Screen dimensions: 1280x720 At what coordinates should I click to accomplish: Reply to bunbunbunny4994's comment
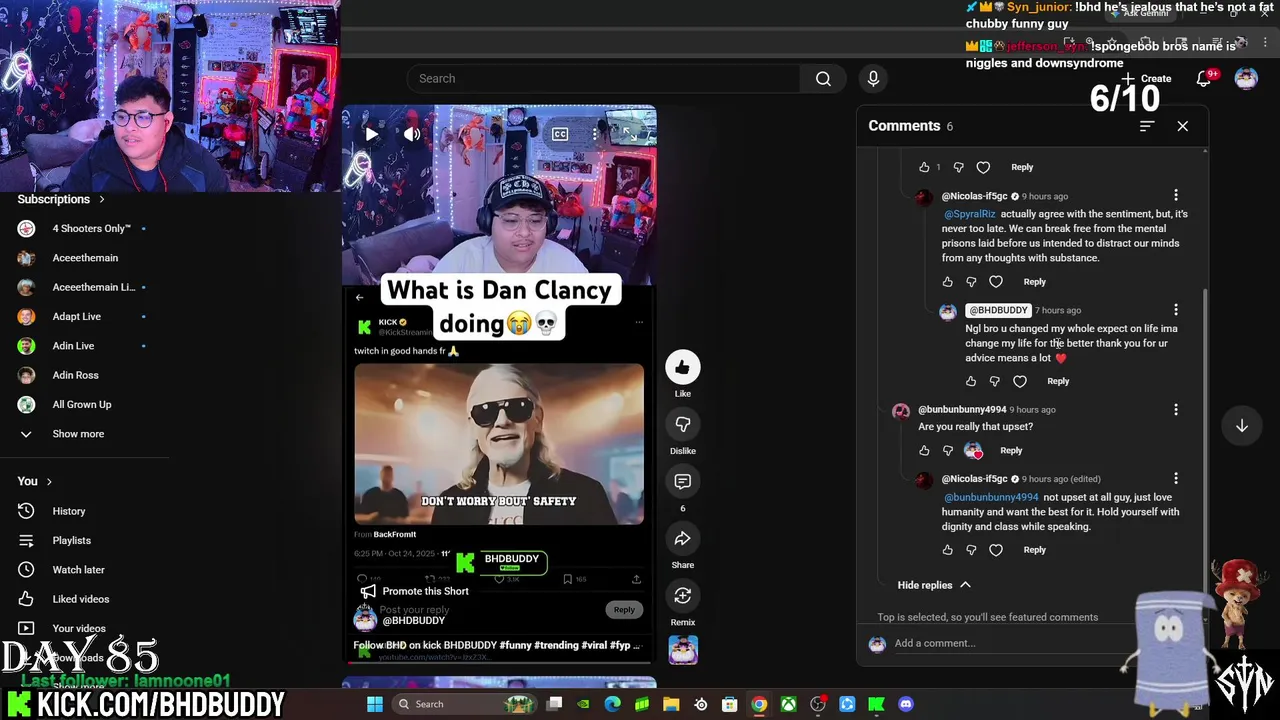(1011, 450)
